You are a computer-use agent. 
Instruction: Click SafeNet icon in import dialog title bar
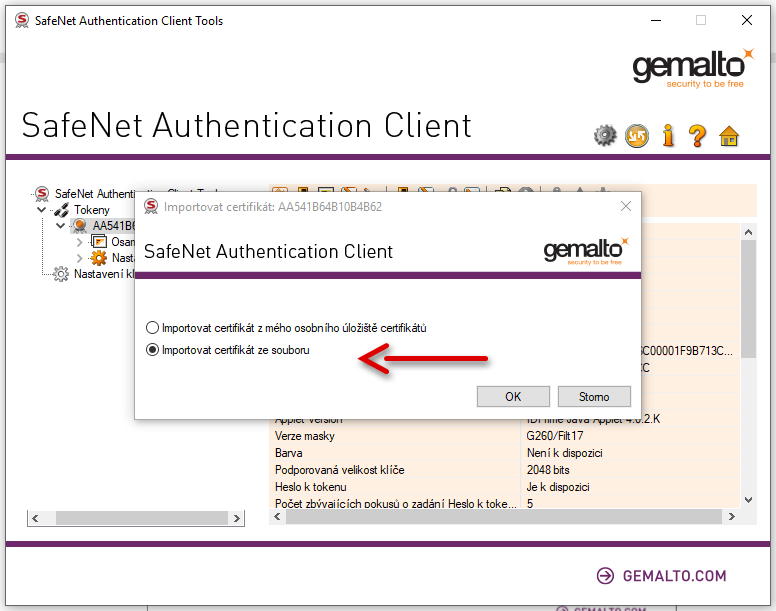tap(151, 206)
